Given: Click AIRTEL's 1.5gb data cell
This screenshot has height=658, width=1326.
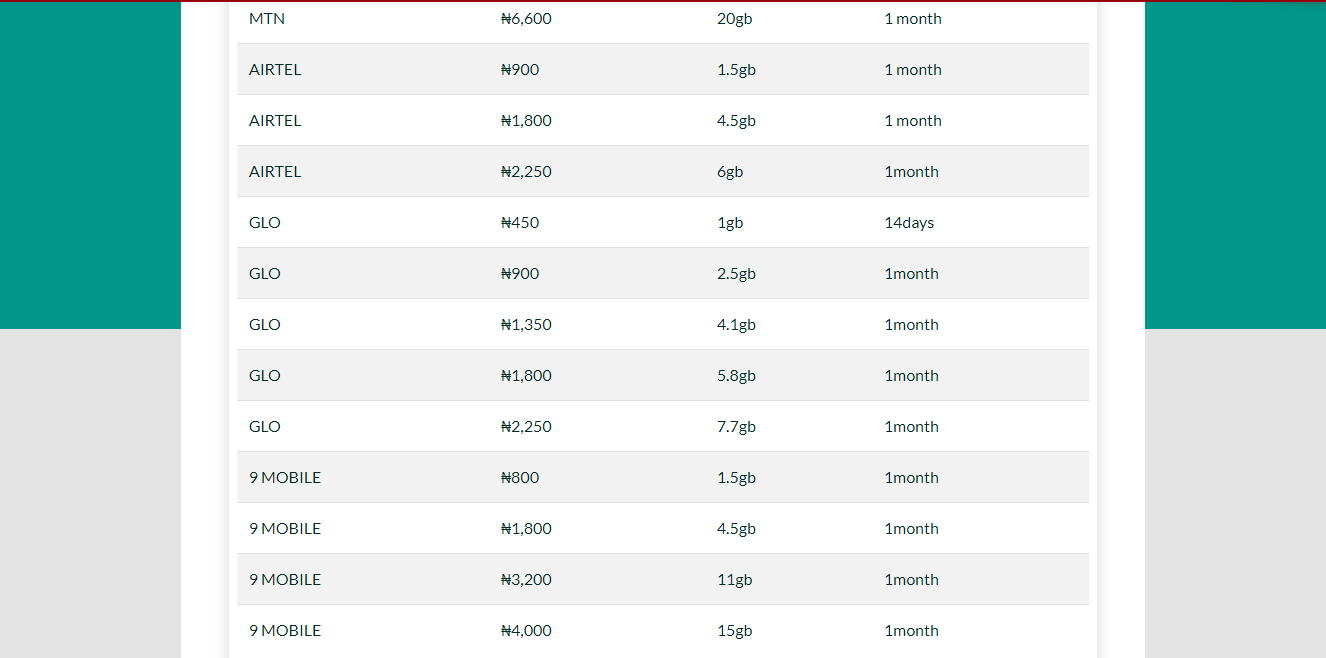Looking at the screenshot, I should click(x=736, y=70).
